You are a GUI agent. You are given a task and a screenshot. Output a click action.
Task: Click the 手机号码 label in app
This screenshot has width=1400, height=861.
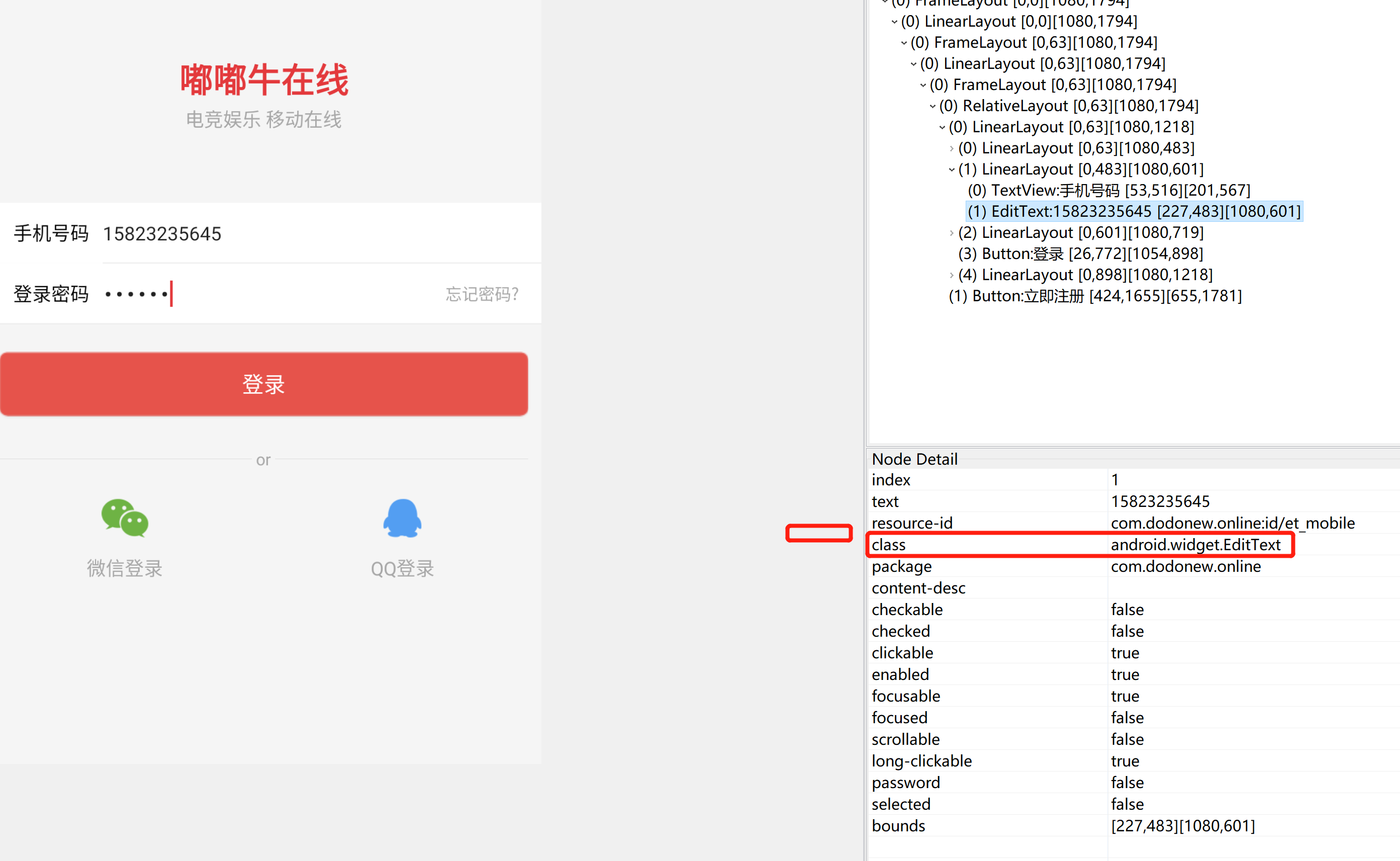(51, 233)
